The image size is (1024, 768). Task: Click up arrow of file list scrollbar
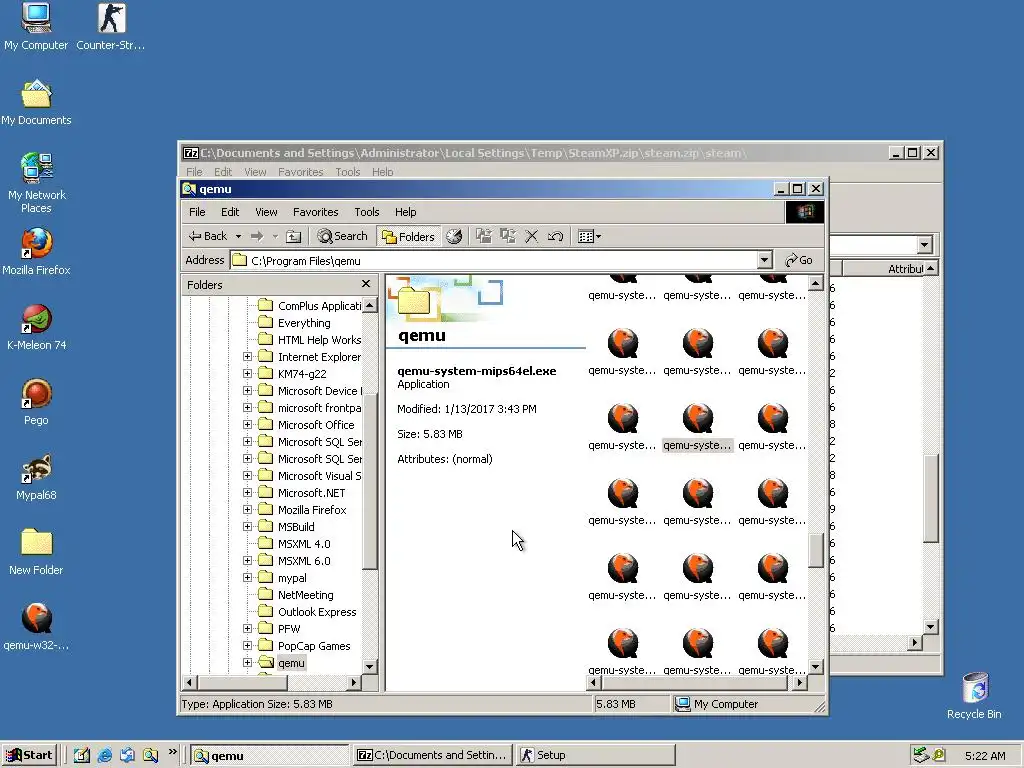[x=815, y=283]
